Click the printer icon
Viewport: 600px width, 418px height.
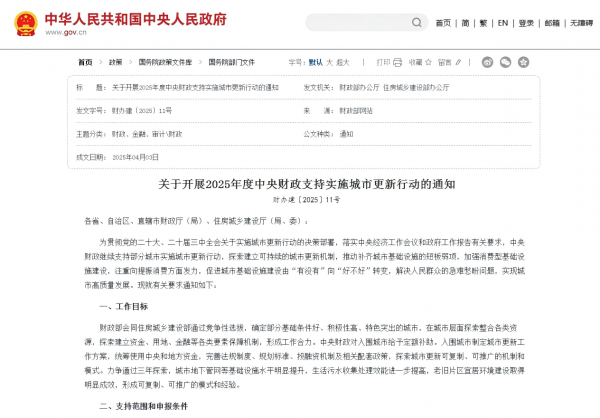point(398,62)
